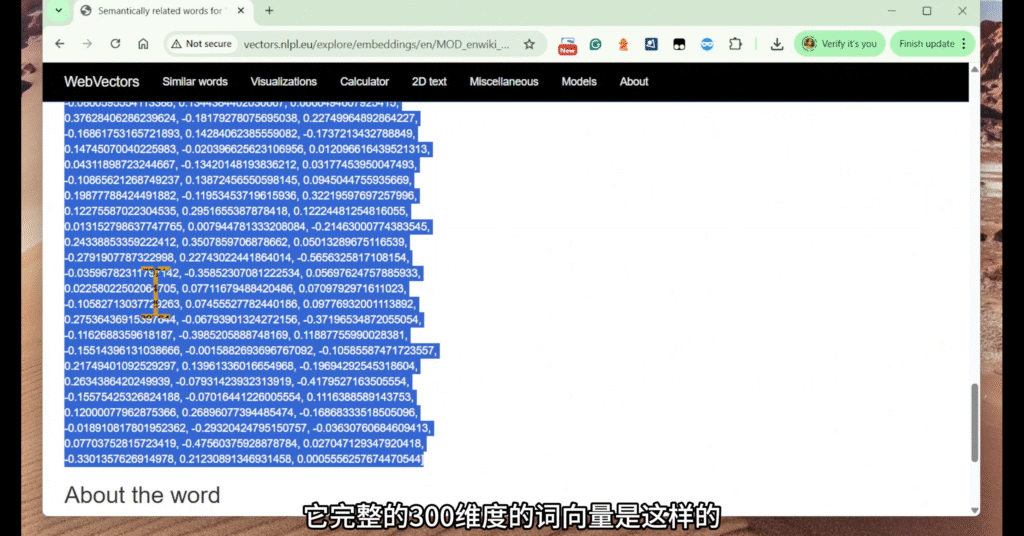Go to the Visualizations page
Viewport: 1024px width, 536px height.
tap(283, 82)
